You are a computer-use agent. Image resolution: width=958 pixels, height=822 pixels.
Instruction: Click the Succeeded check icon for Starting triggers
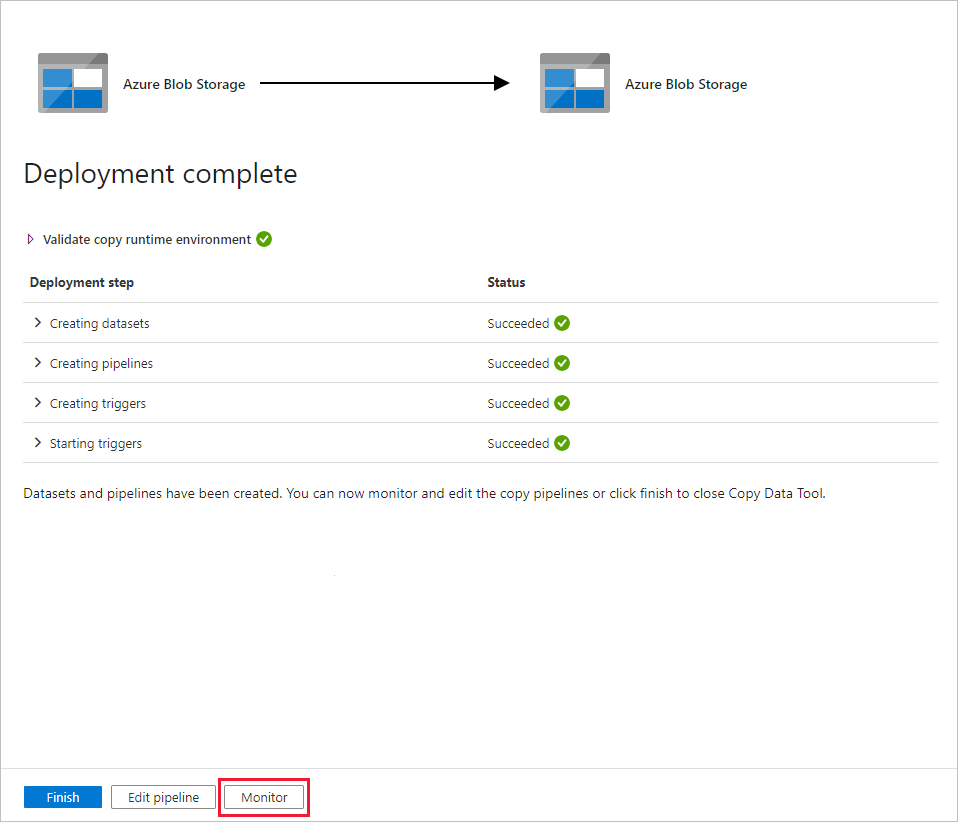point(561,443)
